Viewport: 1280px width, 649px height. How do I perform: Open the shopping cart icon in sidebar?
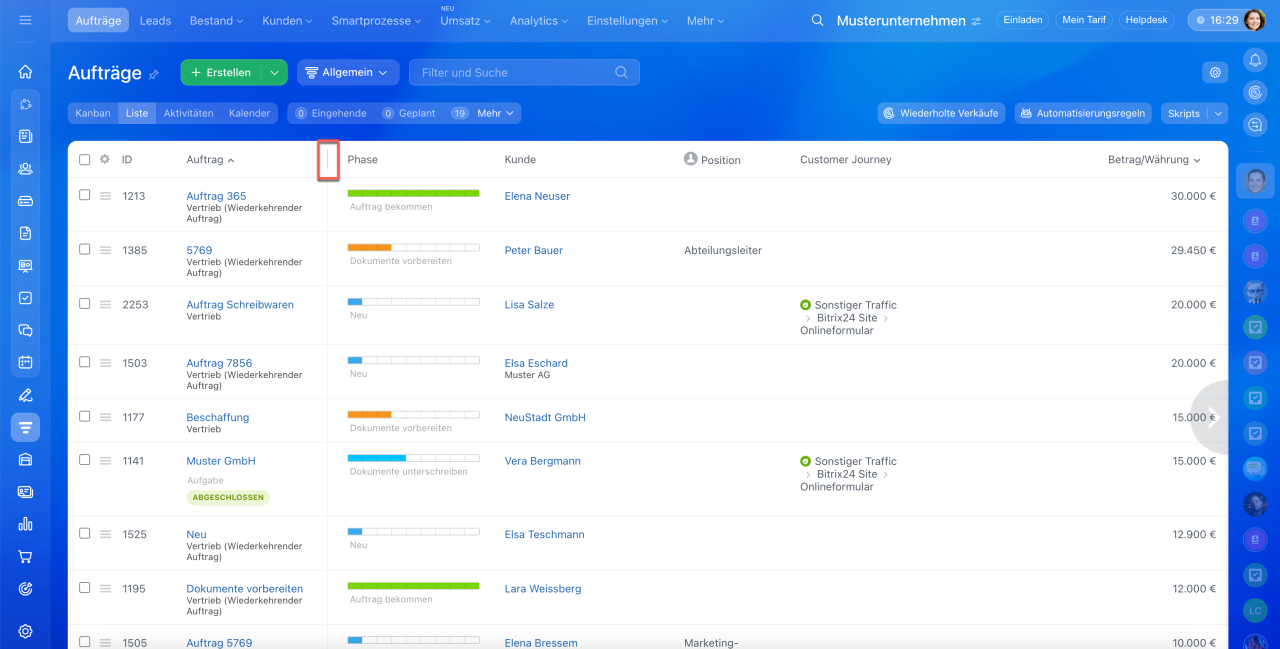coord(26,557)
